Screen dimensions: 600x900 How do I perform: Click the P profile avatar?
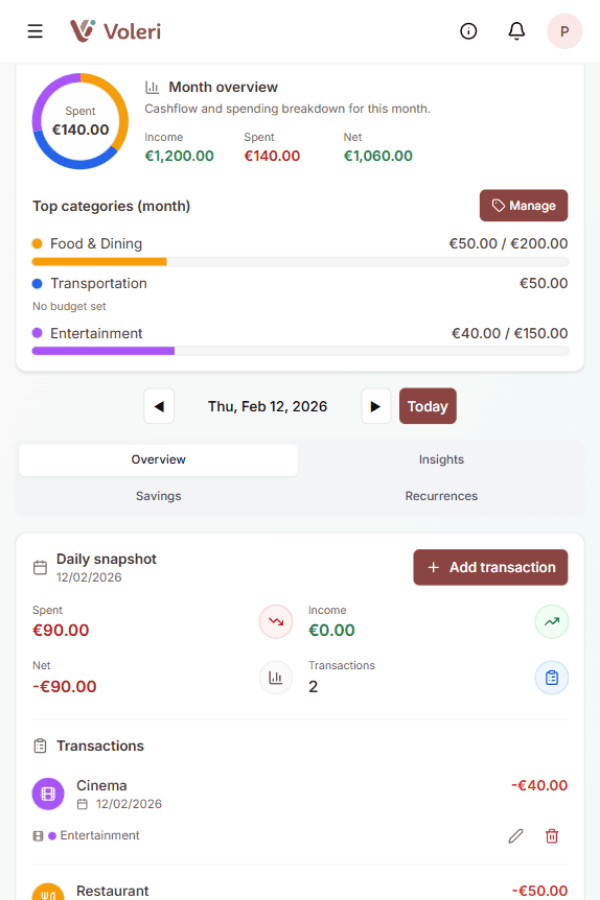coord(564,31)
